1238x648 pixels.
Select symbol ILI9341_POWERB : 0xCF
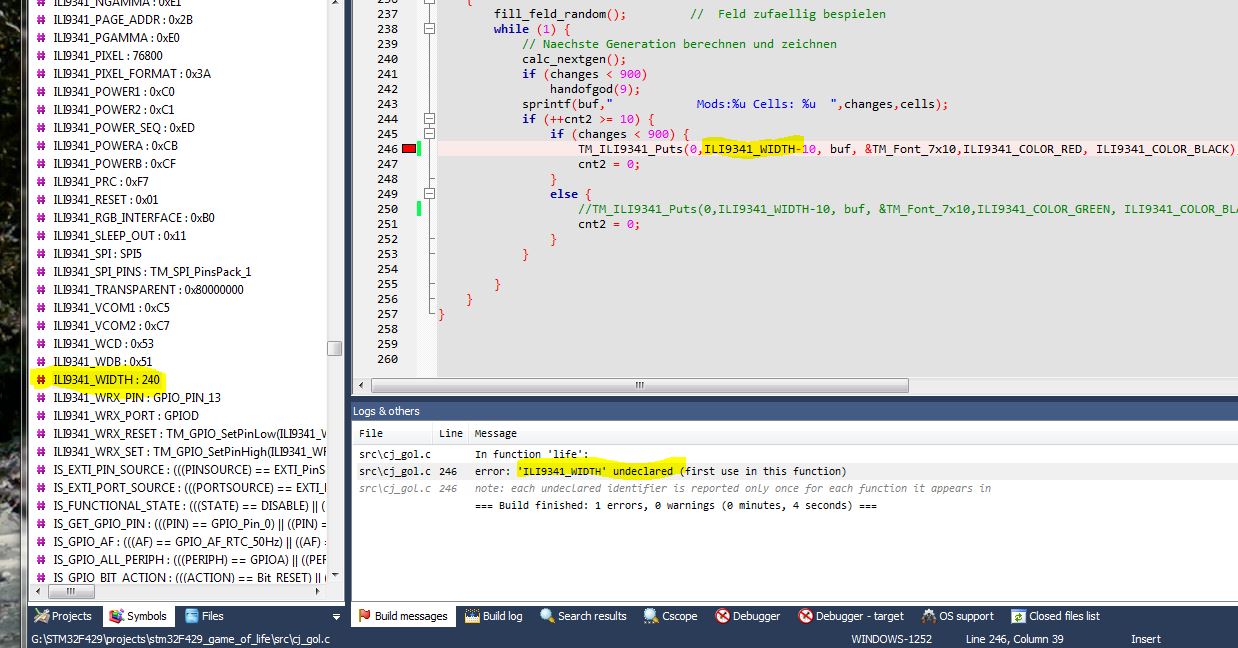(115, 164)
